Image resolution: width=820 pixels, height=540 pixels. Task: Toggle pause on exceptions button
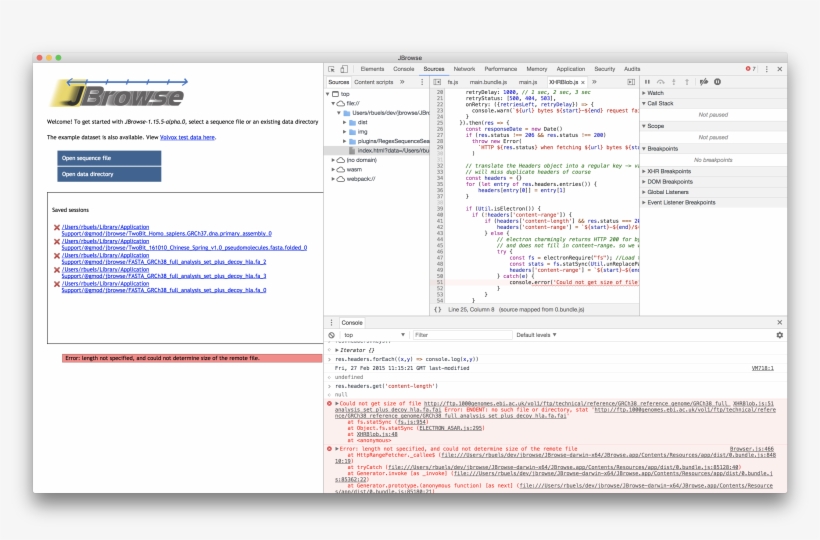coord(717,81)
